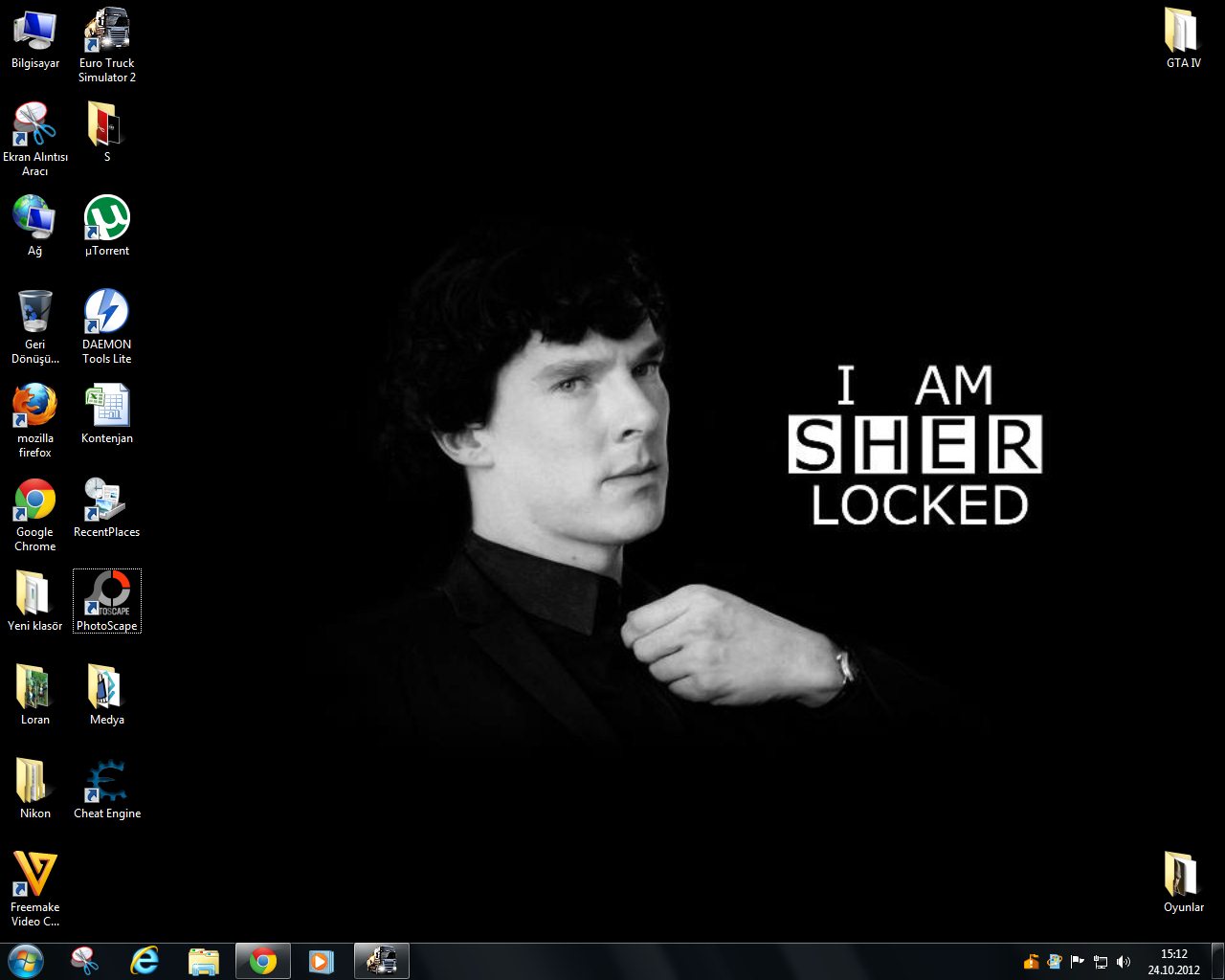
Task: Select the Yeni klasör folder
Action: click(x=35, y=601)
